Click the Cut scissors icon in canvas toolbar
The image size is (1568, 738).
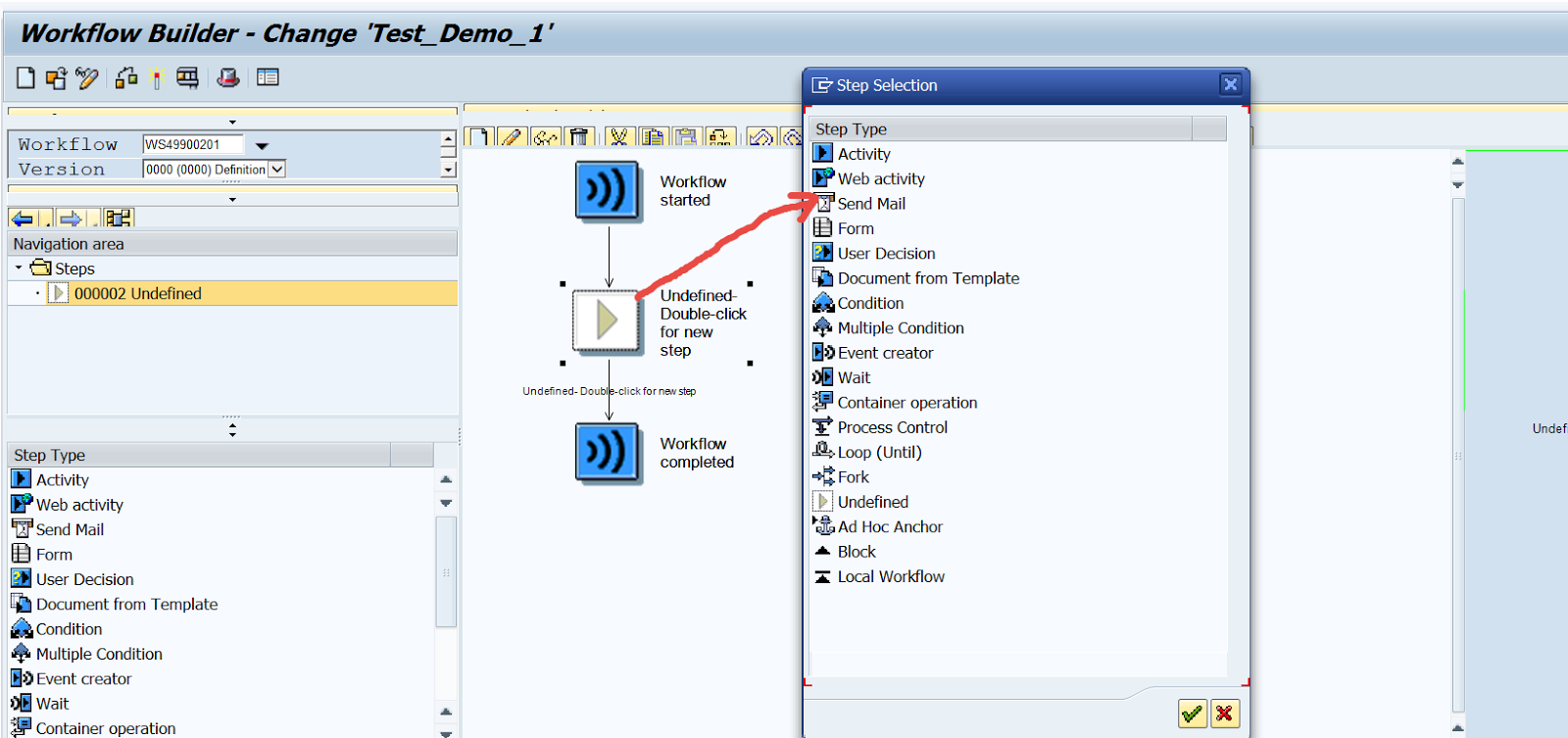click(x=618, y=136)
